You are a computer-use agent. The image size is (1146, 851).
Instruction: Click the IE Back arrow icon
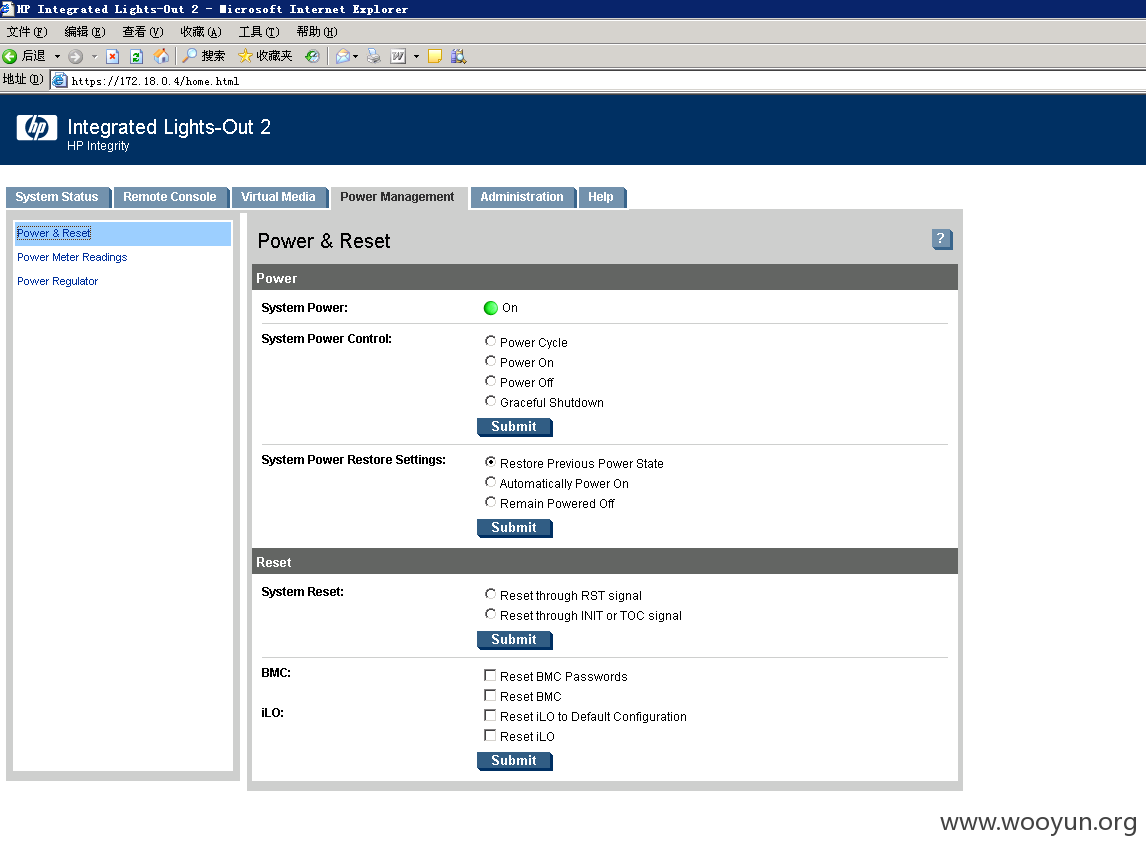pos(10,56)
